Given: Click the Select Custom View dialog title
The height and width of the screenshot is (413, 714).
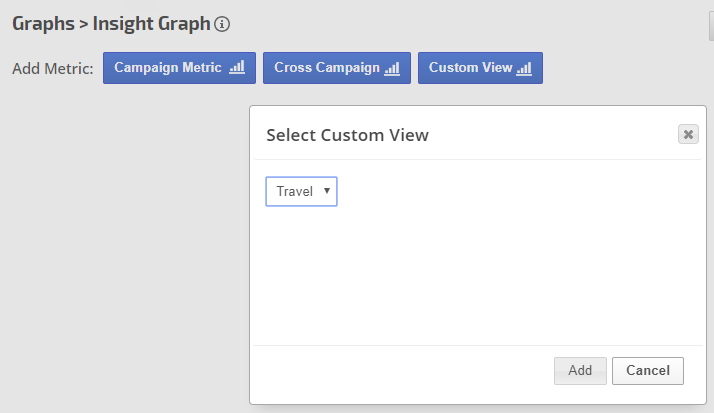Looking at the screenshot, I should pyautogui.click(x=347, y=135).
